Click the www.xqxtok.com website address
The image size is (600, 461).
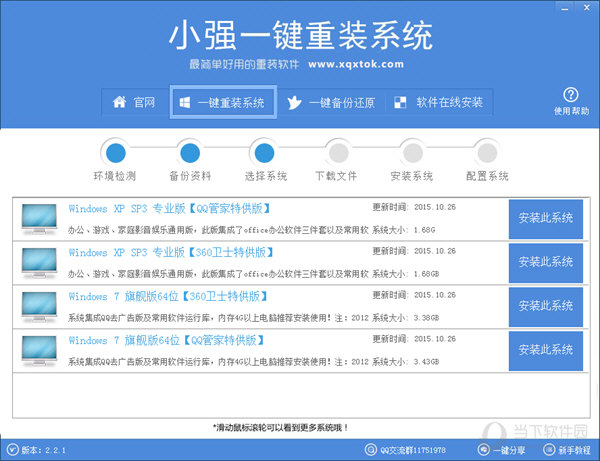coord(356,64)
